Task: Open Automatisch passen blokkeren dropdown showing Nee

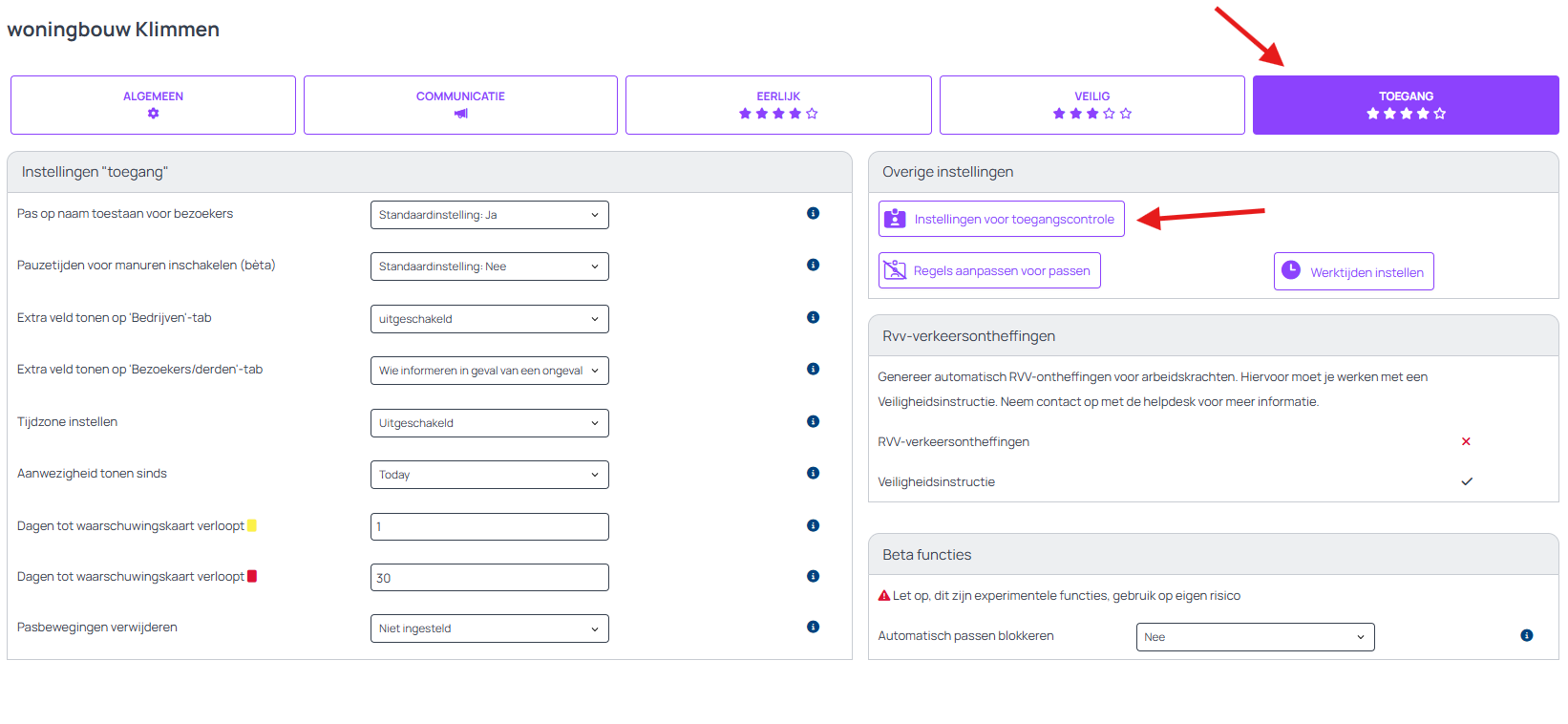Action: (1255, 637)
